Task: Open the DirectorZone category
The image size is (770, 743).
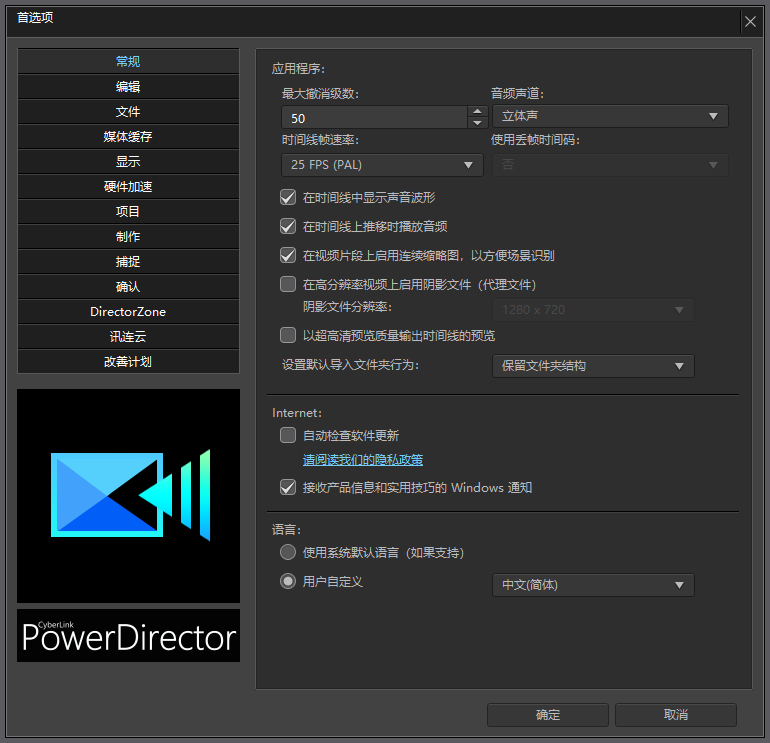Action: (128, 312)
